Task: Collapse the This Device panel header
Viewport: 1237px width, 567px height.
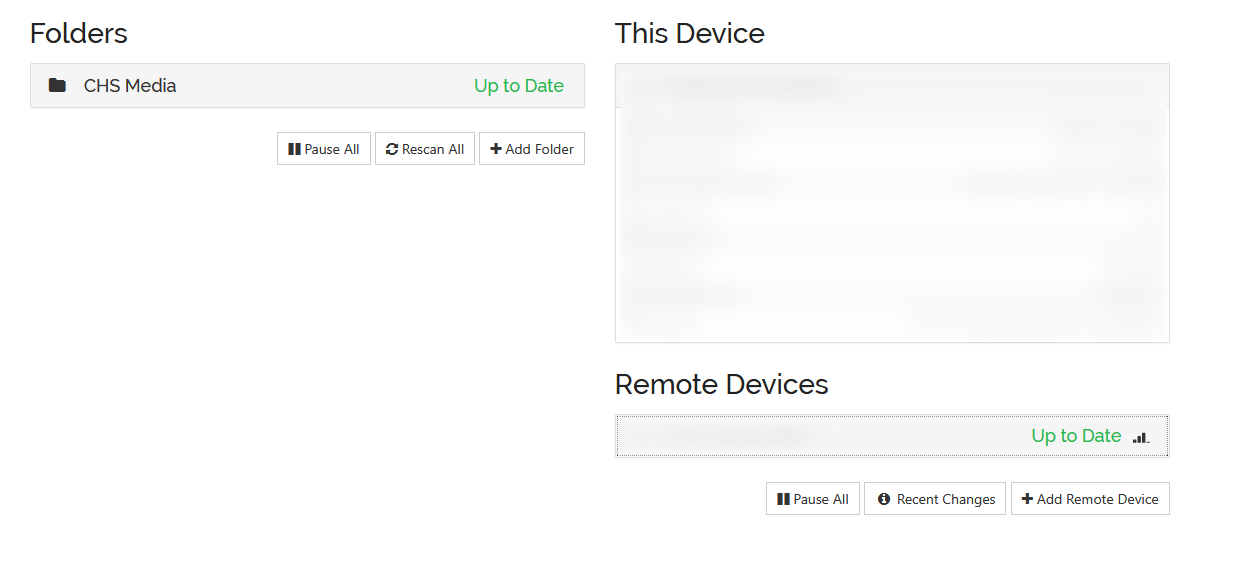Action: coord(891,87)
